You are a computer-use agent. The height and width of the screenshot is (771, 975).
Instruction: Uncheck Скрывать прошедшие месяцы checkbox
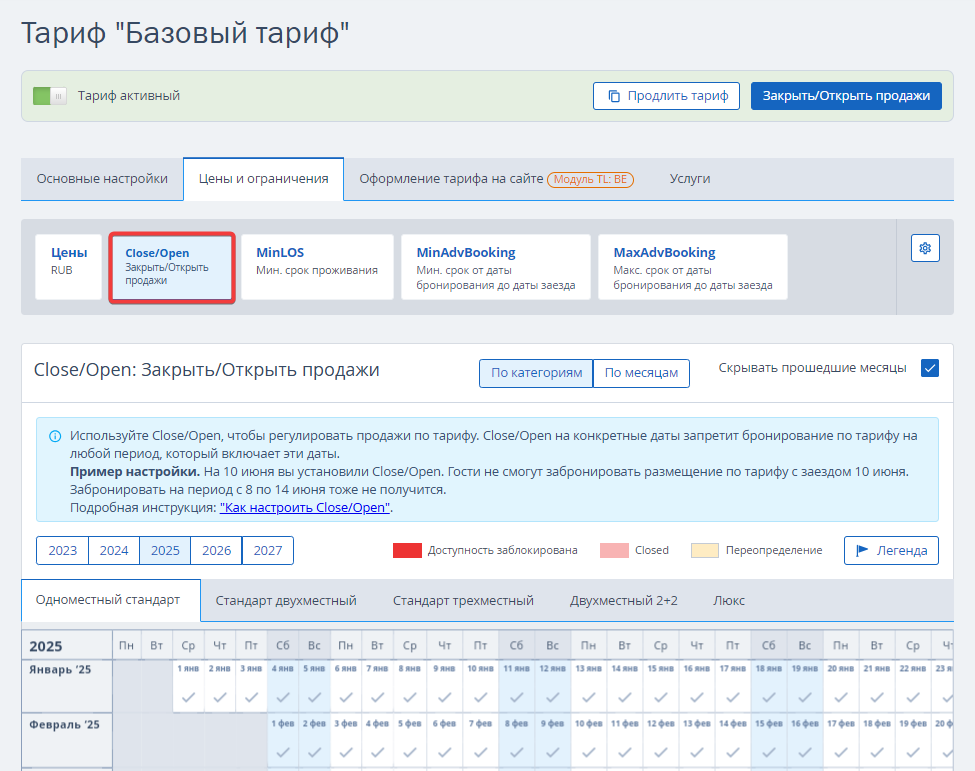click(x=930, y=368)
